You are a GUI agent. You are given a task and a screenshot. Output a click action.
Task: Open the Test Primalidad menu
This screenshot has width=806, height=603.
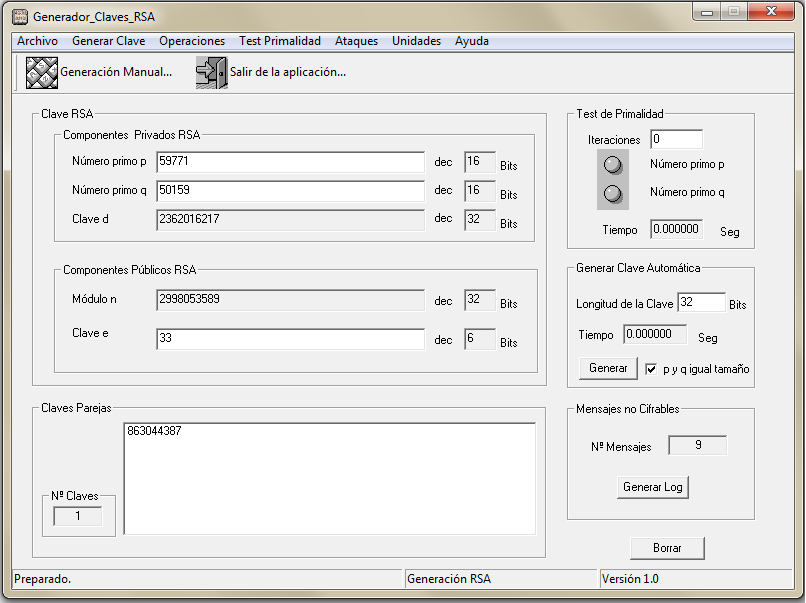point(280,41)
